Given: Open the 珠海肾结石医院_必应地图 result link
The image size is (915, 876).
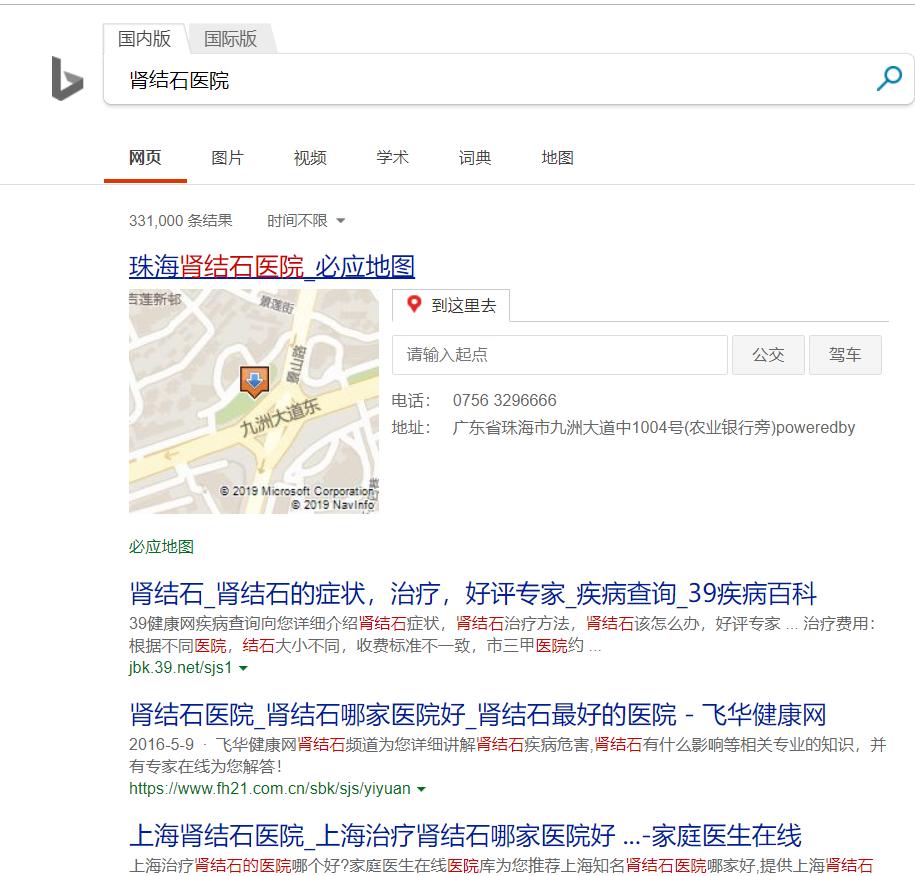Looking at the screenshot, I should pyautogui.click(x=274, y=266).
